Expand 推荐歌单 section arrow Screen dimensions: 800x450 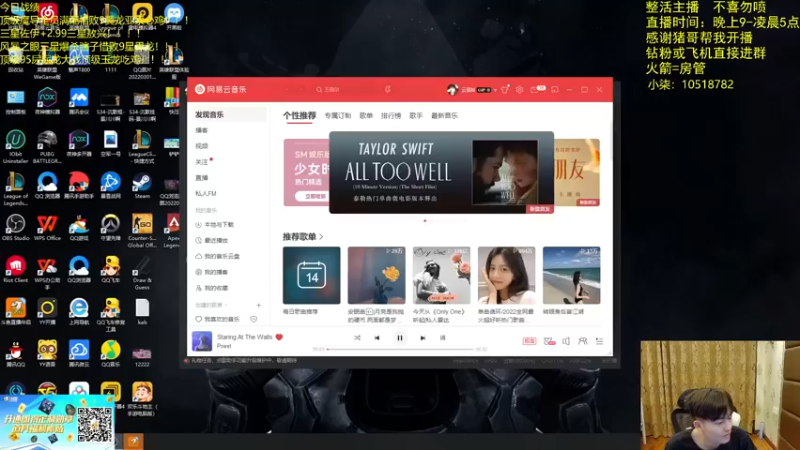click(x=321, y=237)
